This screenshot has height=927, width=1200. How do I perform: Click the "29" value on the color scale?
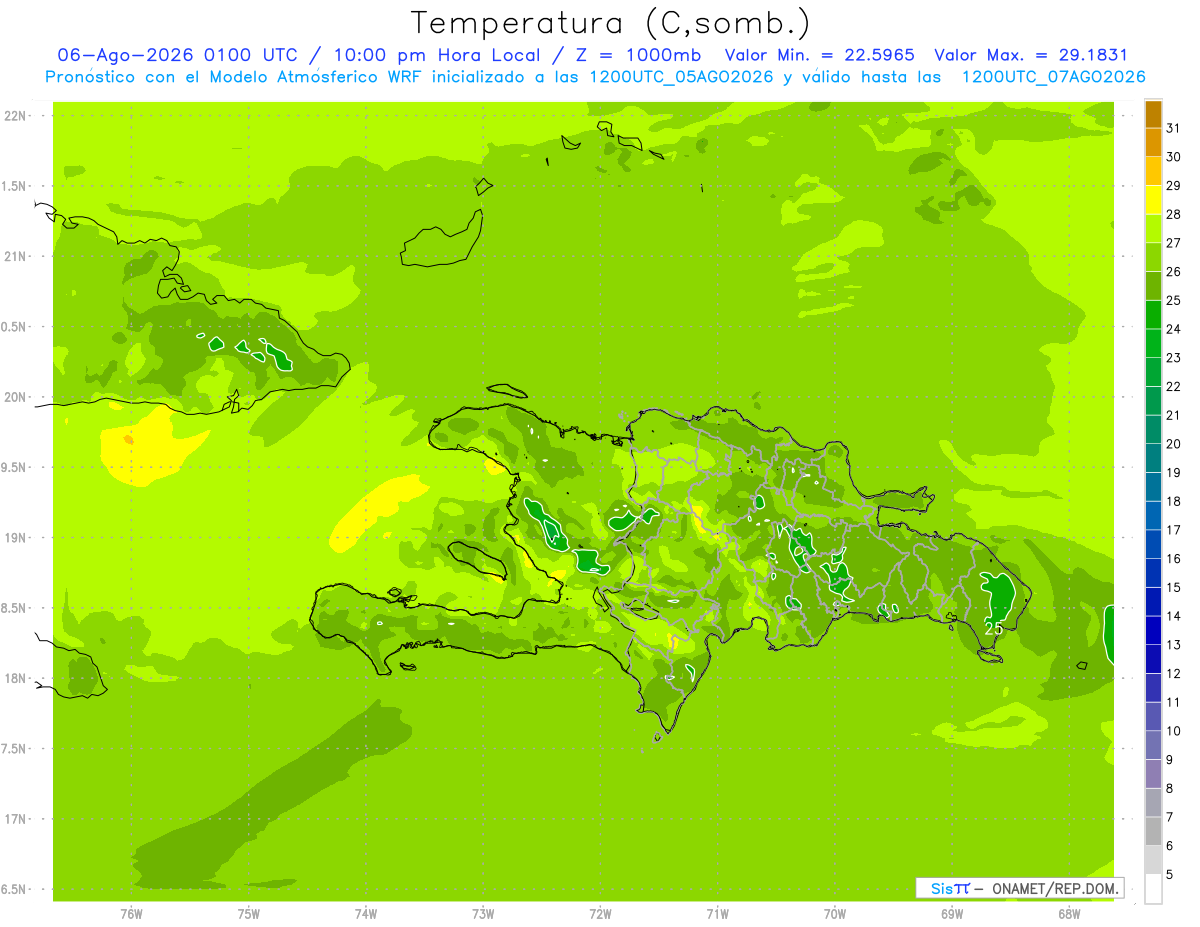[x=1174, y=186]
